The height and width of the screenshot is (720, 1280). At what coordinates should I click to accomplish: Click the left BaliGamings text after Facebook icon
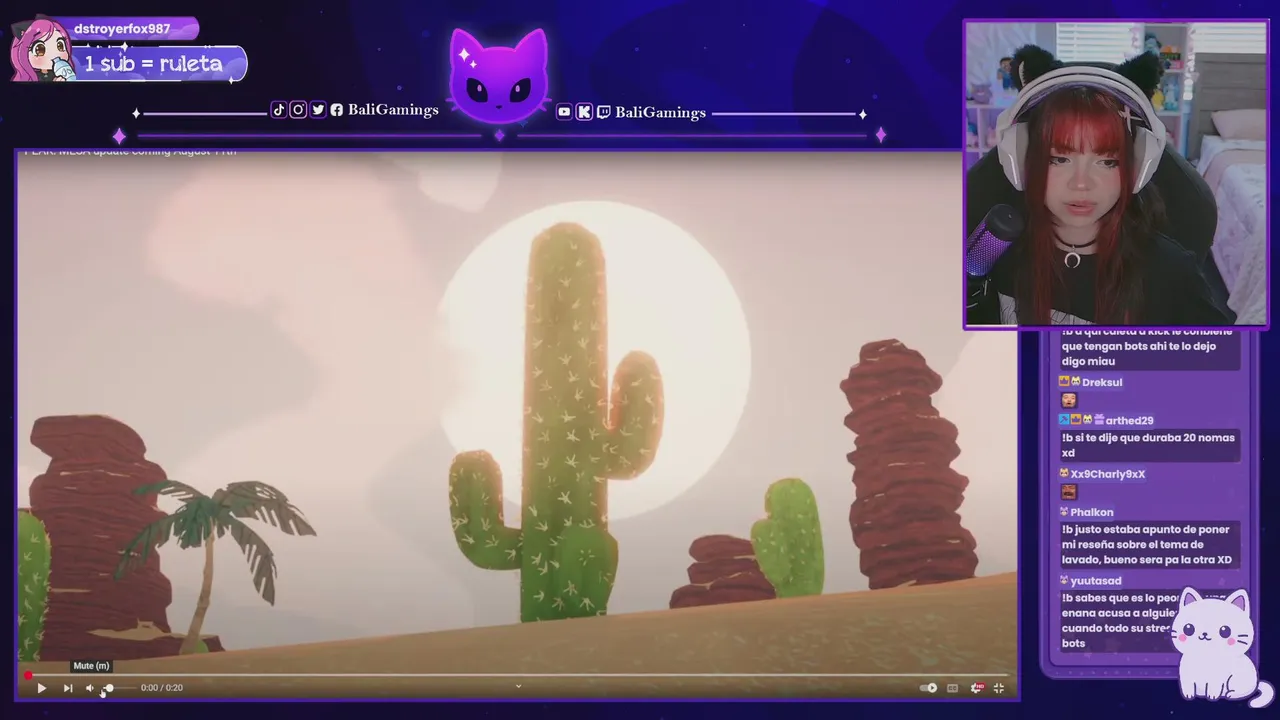[x=393, y=110]
